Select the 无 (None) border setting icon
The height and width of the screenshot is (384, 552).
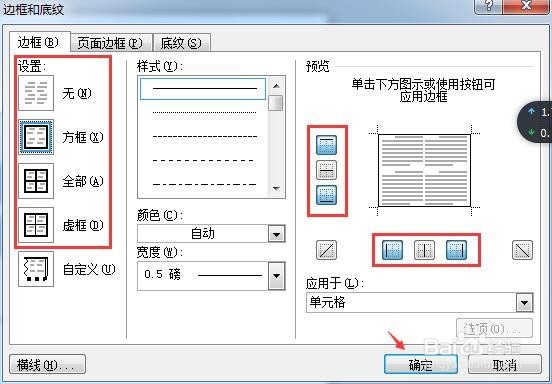(x=36, y=93)
